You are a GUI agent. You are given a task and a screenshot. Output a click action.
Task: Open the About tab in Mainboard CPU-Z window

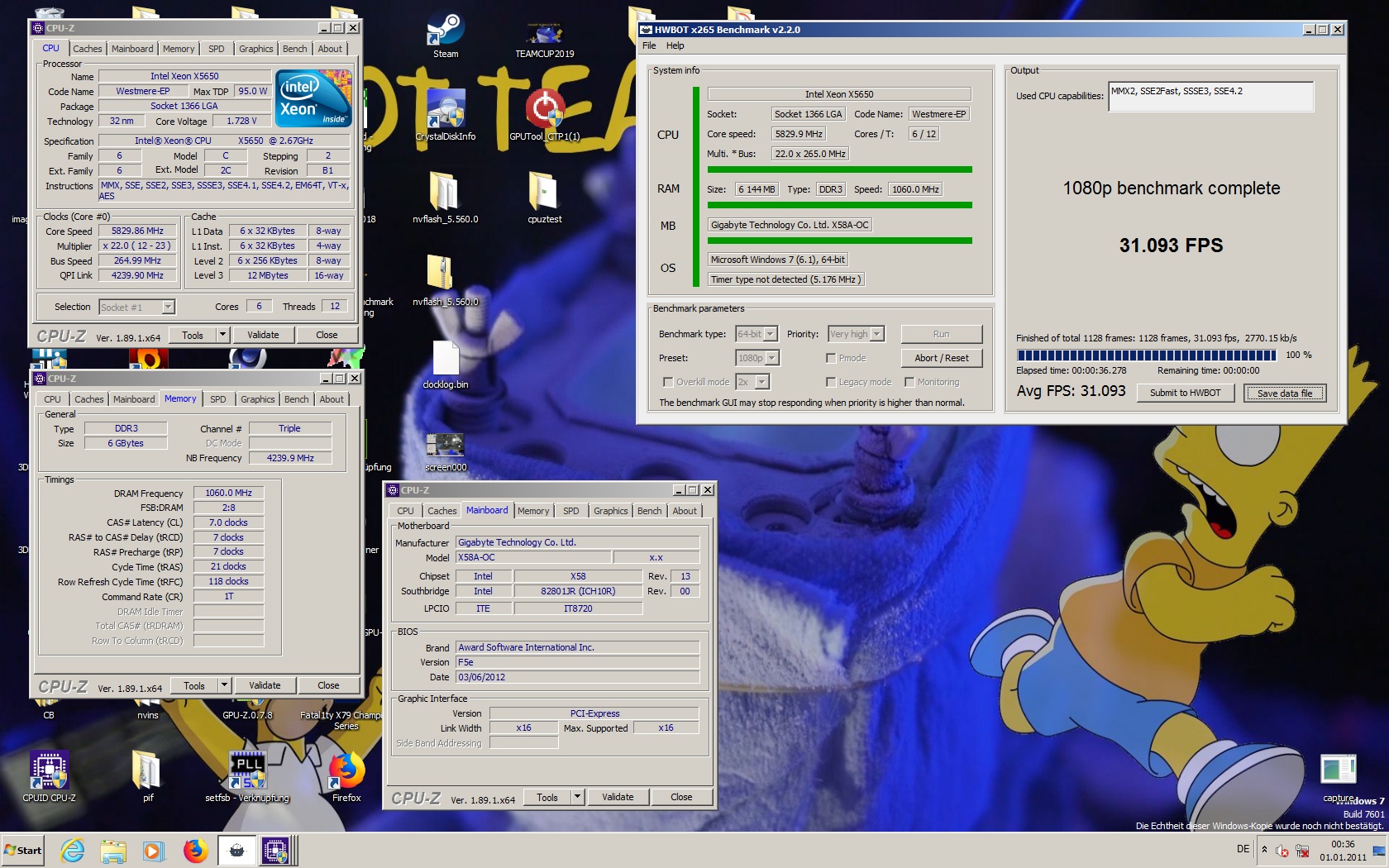coord(684,511)
